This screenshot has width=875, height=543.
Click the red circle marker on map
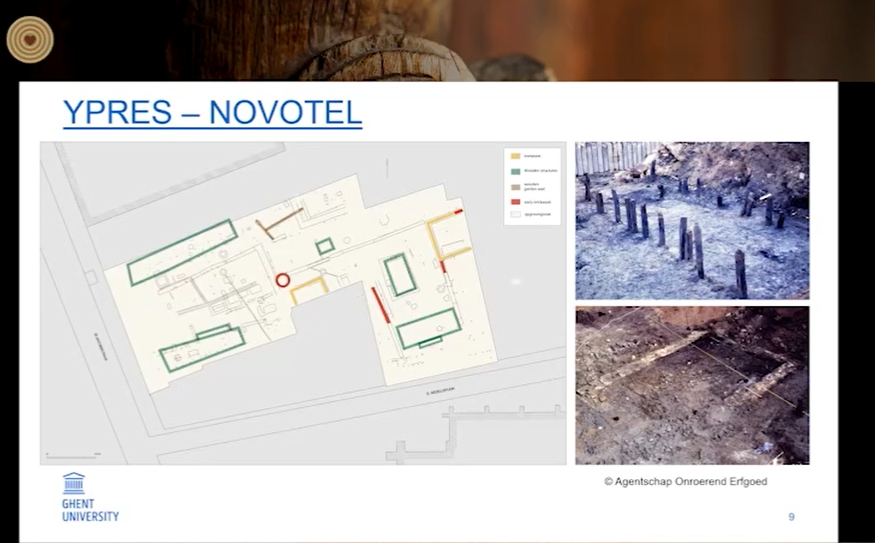[x=283, y=280]
